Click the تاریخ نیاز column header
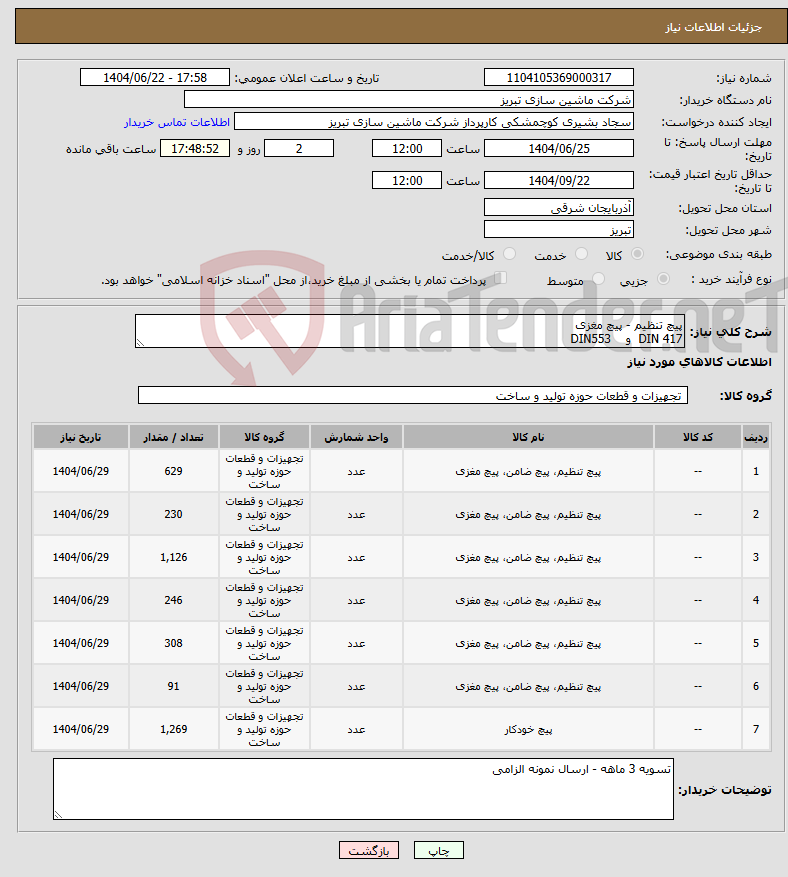 (81, 437)
